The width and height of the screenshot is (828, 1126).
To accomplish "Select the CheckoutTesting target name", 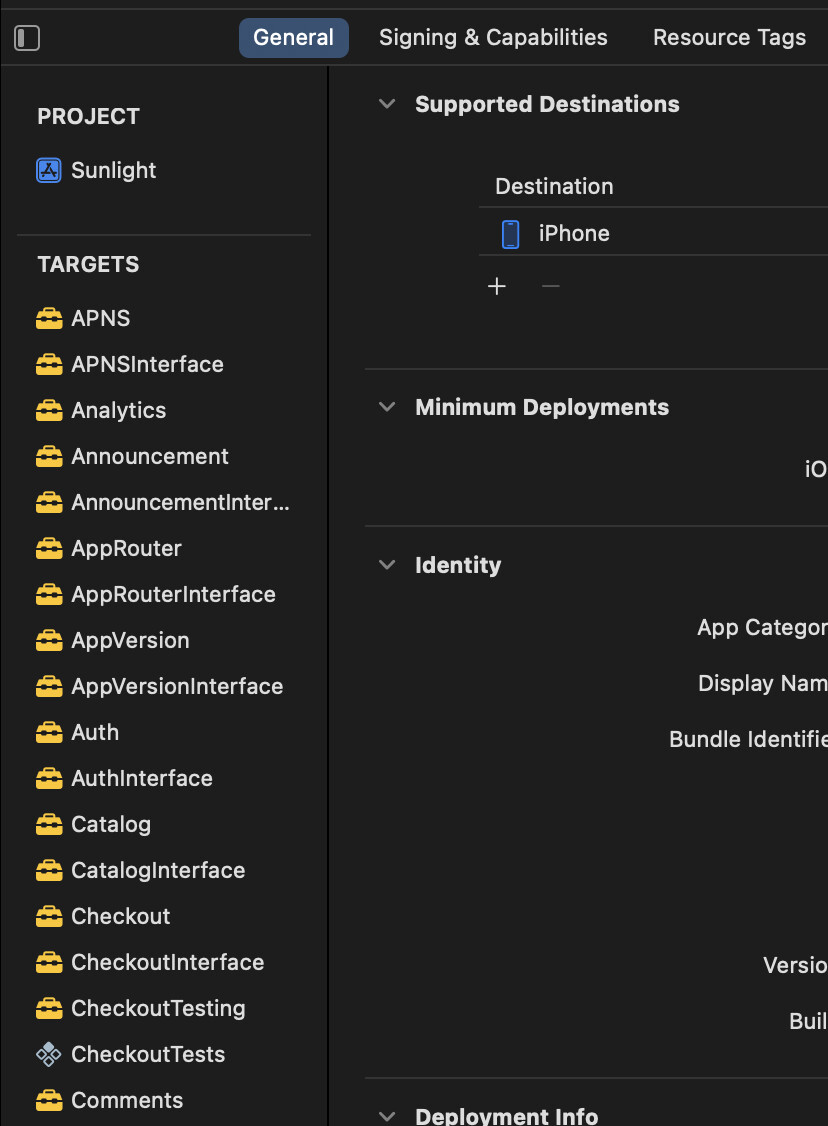I will tap(159, 1008).
